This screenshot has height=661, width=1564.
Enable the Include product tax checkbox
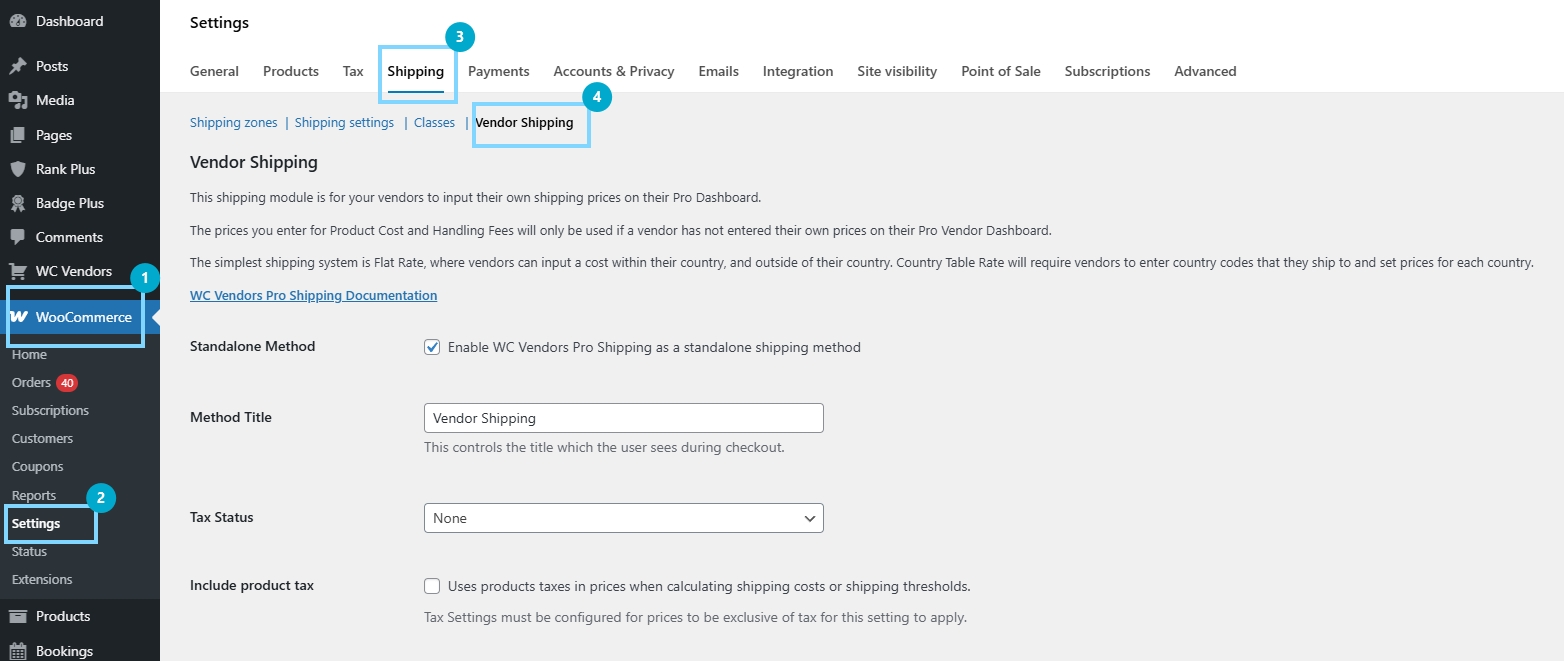[432, 586]
